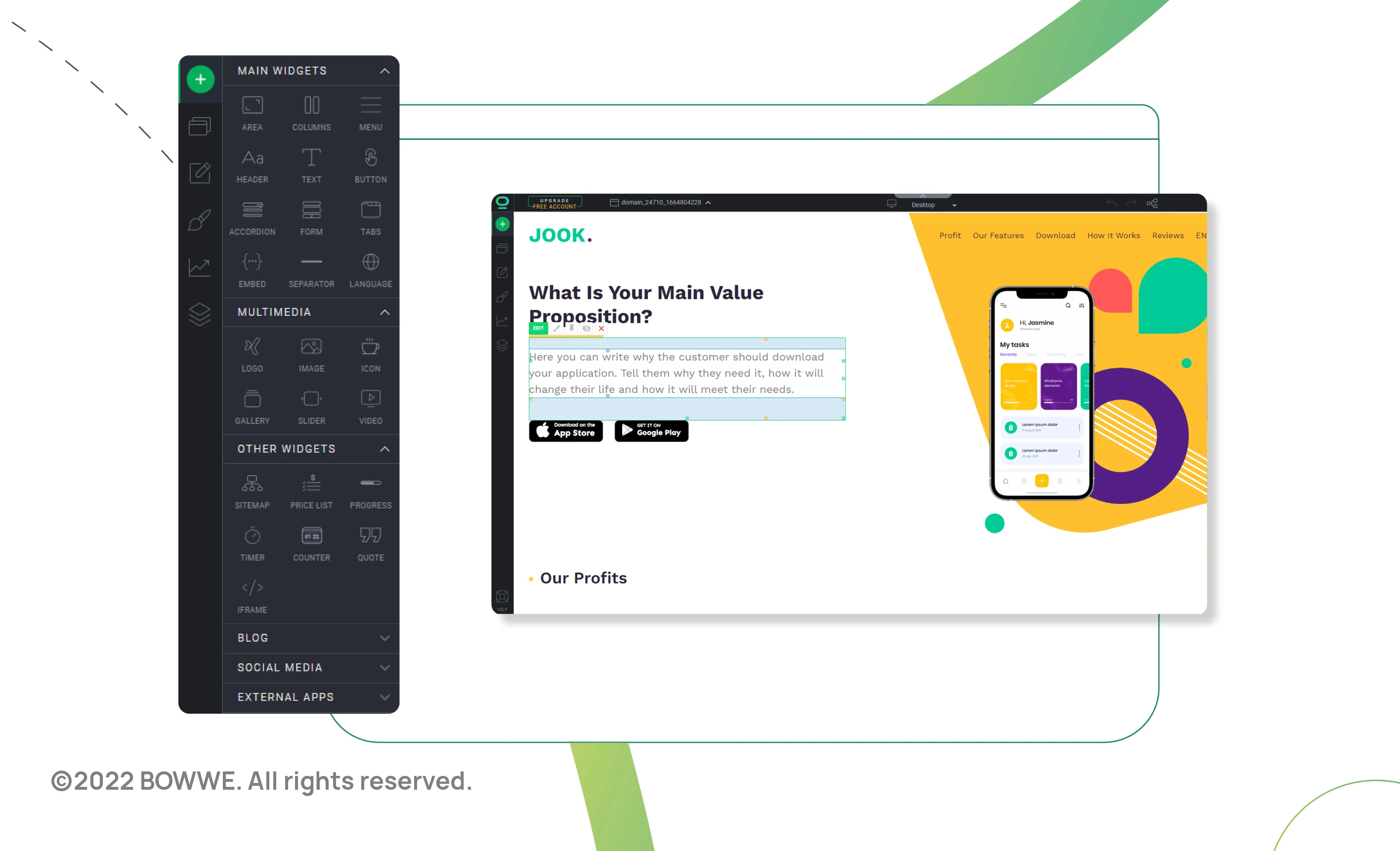The width and height of the screenshot is (1400, 851).
Task: Click the GET IT ON Google Play button
Action: pos(650,431)
